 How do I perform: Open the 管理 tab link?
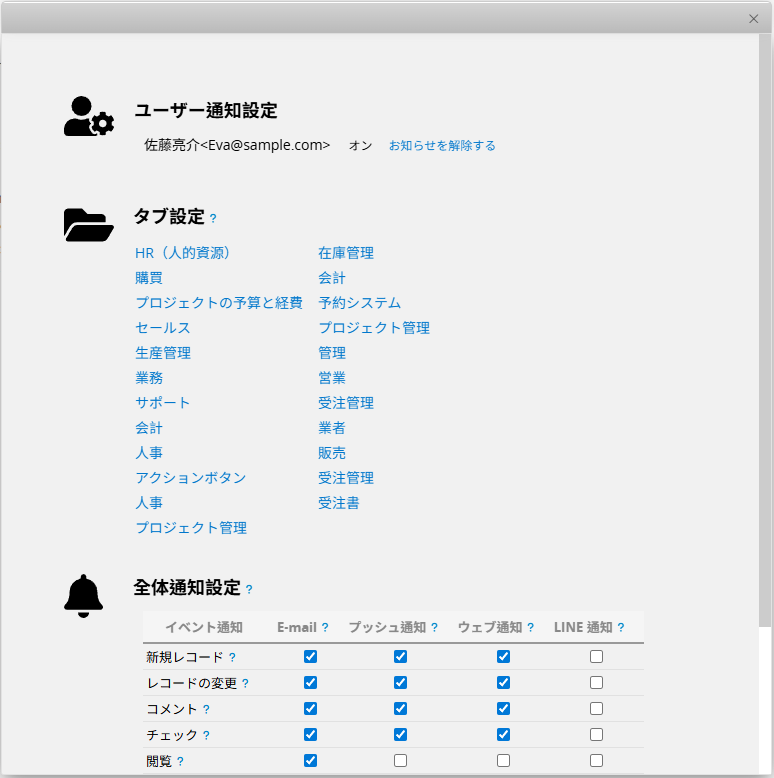(x=332, y=353)
